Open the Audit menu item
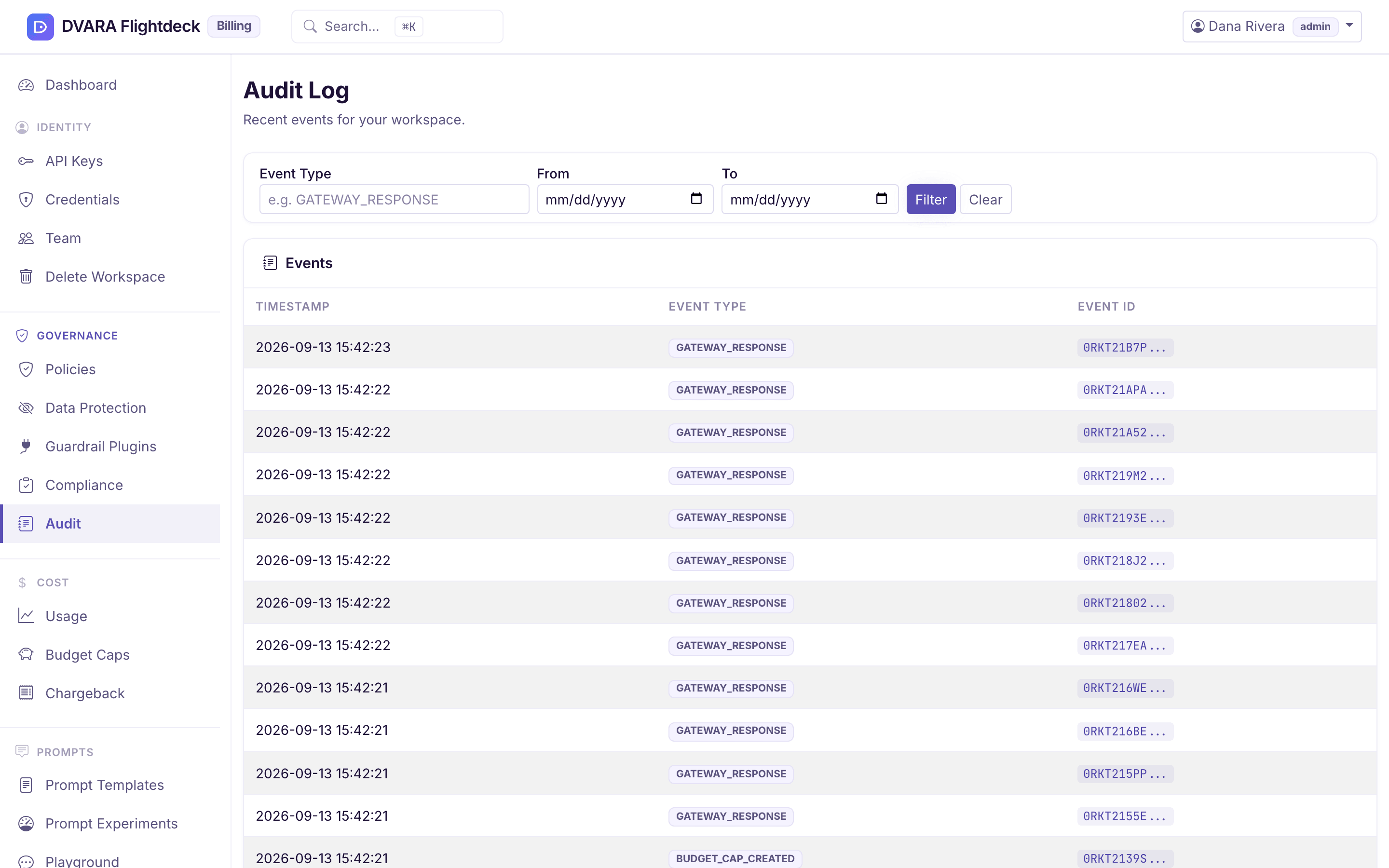The height and width of the screenshot is (868, 1389). coord(110,524)
